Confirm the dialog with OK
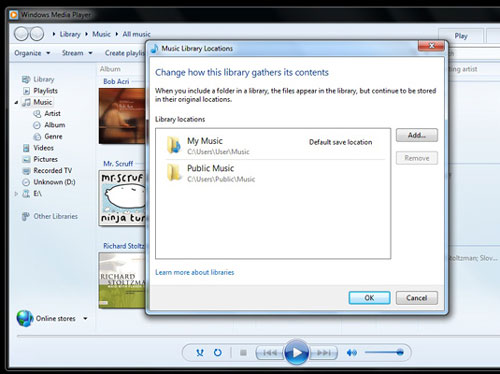This screenshot has width=500, height=374. point(369,298)
